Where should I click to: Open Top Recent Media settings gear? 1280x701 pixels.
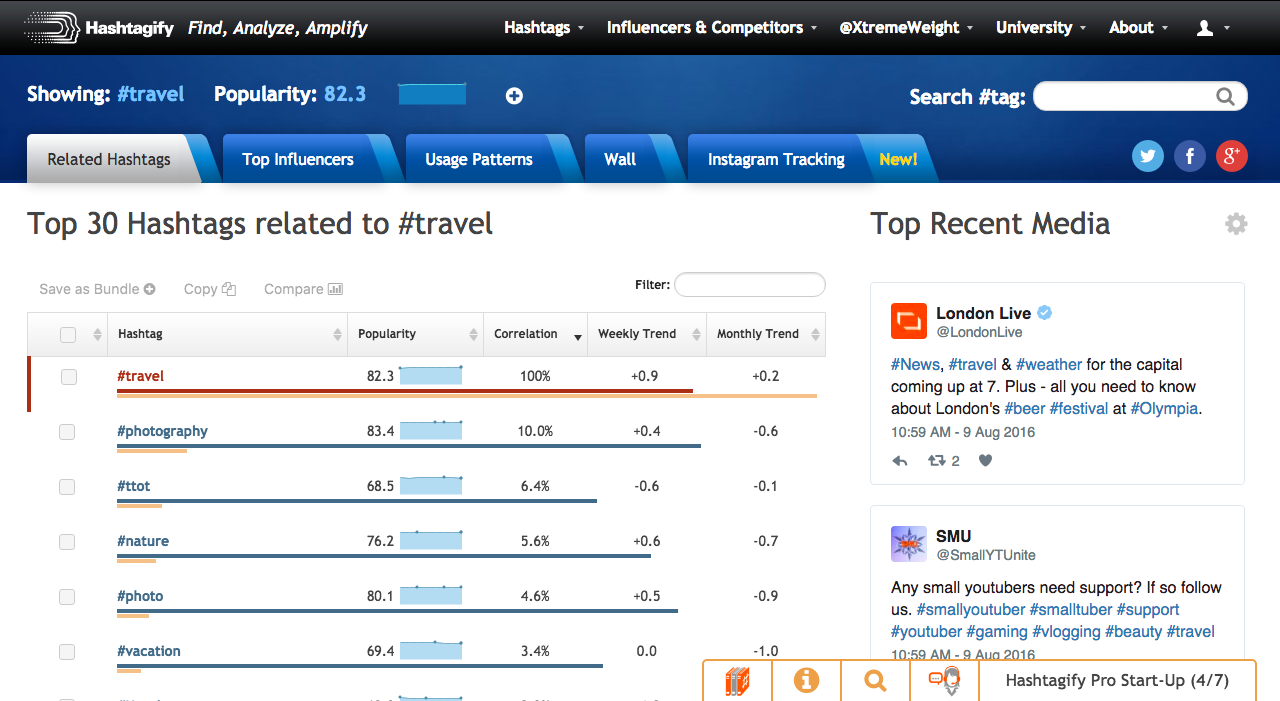coord(1237,223)
